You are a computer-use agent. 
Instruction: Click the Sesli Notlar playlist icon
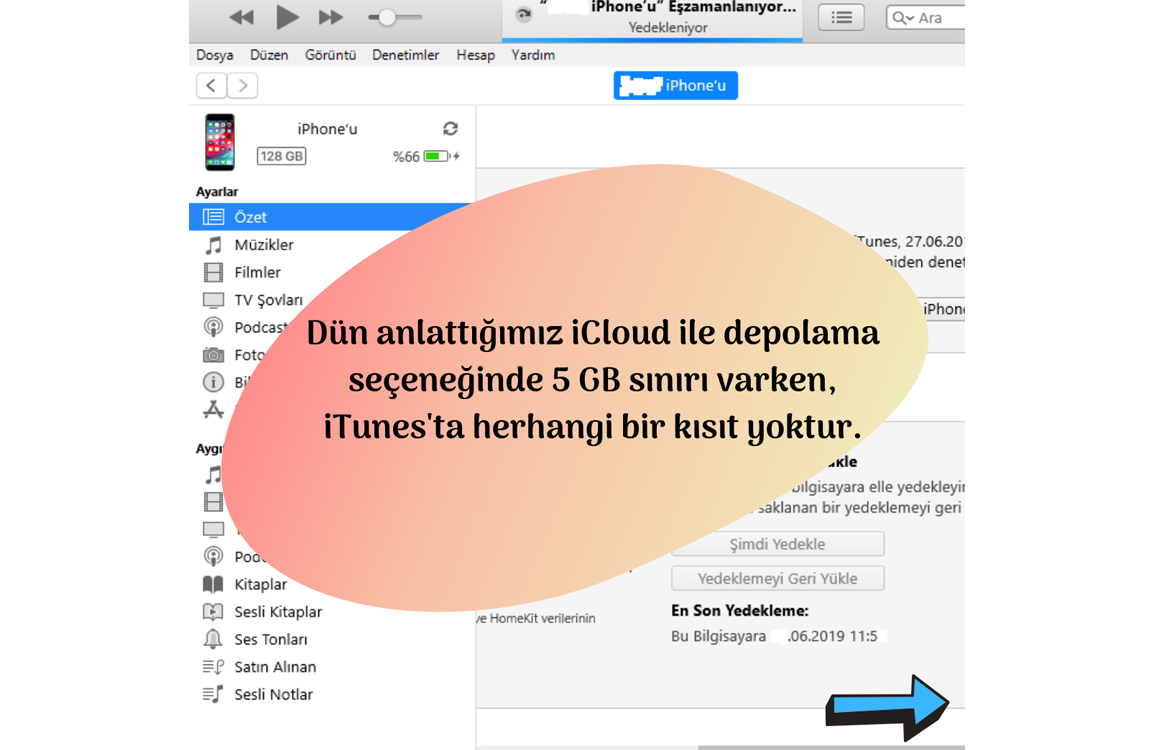(213, 695)
